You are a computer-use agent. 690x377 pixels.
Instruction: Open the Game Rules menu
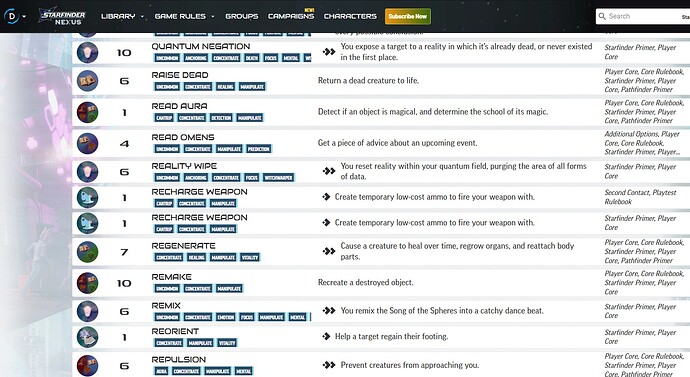point(180,16)
